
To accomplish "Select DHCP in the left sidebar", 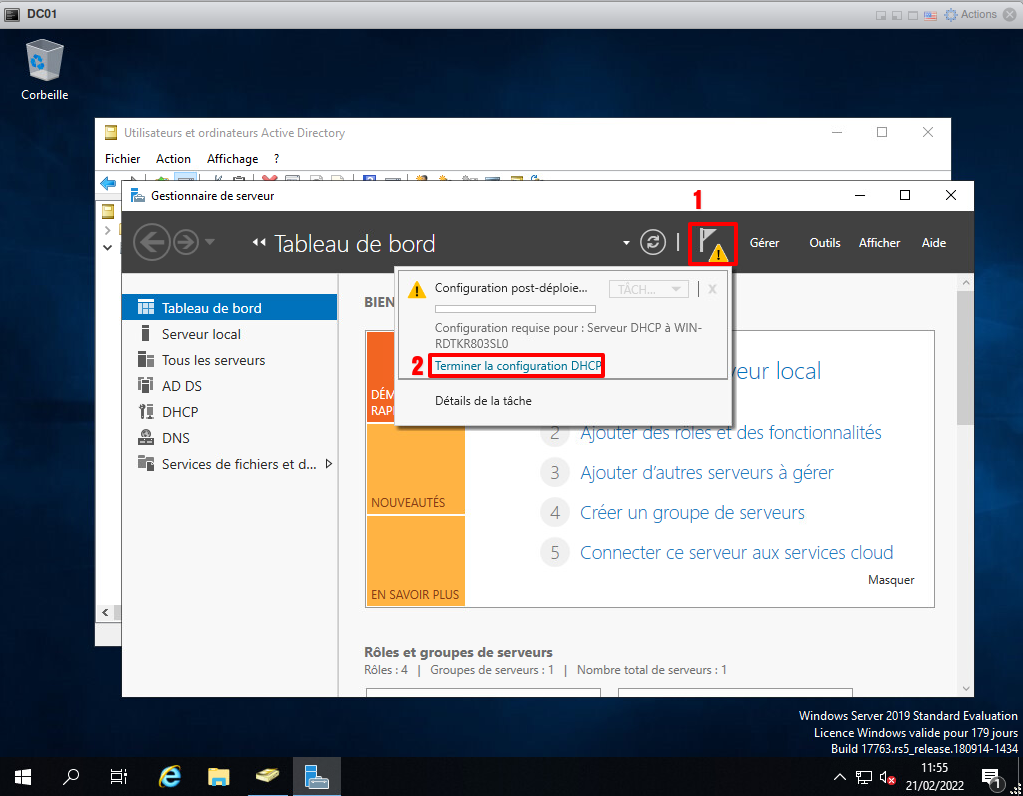I will coord(180,412).
